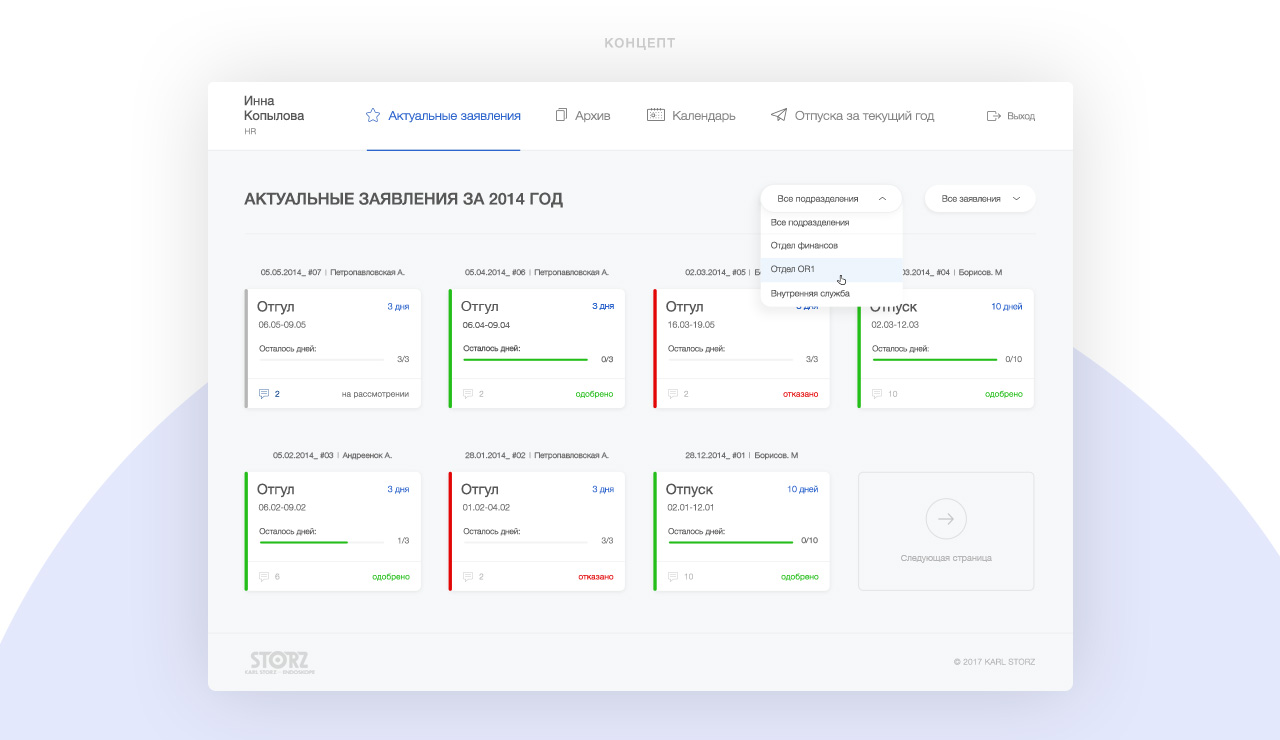This screenshot has height=740, width=1280.
Task: Click the arrow circle for next page
Action: coord(946,519)
